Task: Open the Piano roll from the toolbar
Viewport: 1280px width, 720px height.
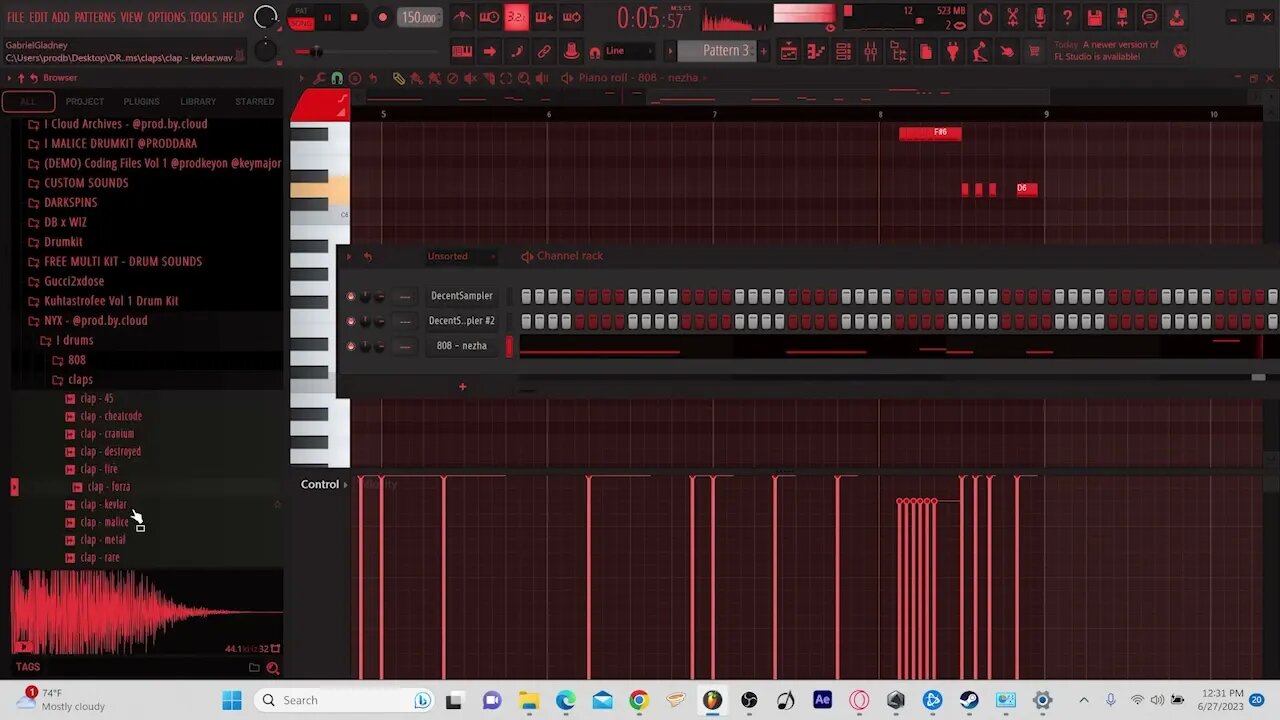Action: pos(816,51)
